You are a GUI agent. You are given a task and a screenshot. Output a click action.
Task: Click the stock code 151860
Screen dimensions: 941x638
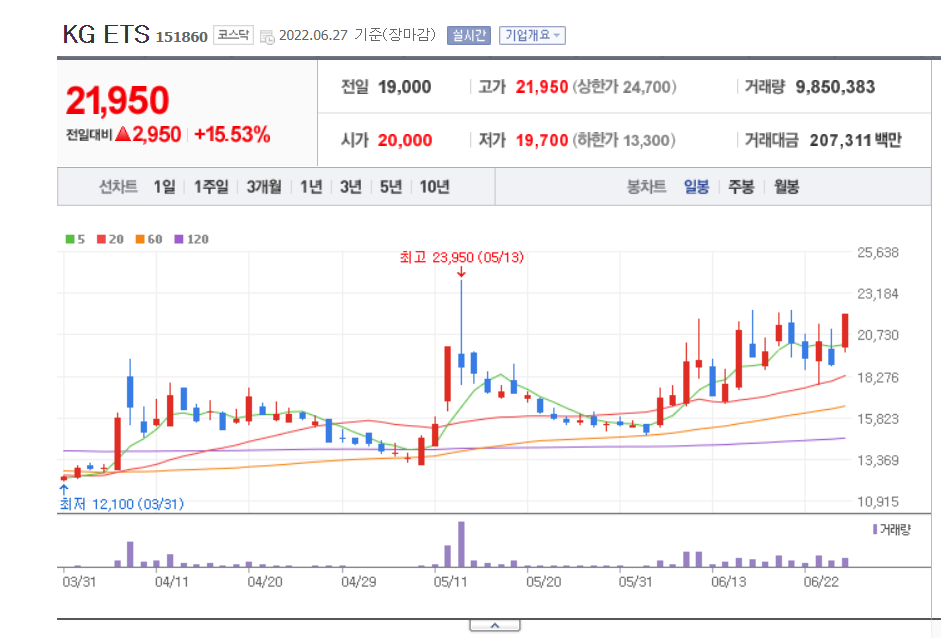point(182,37)
